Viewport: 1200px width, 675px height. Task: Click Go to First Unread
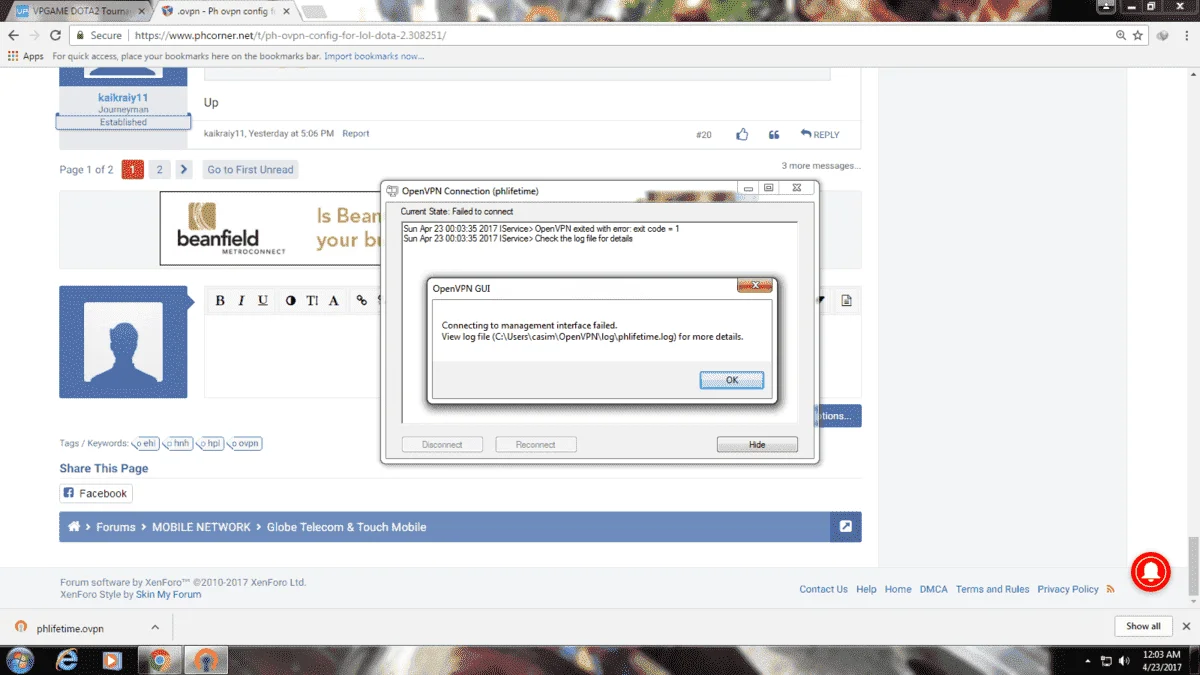[x=250, y=169]
